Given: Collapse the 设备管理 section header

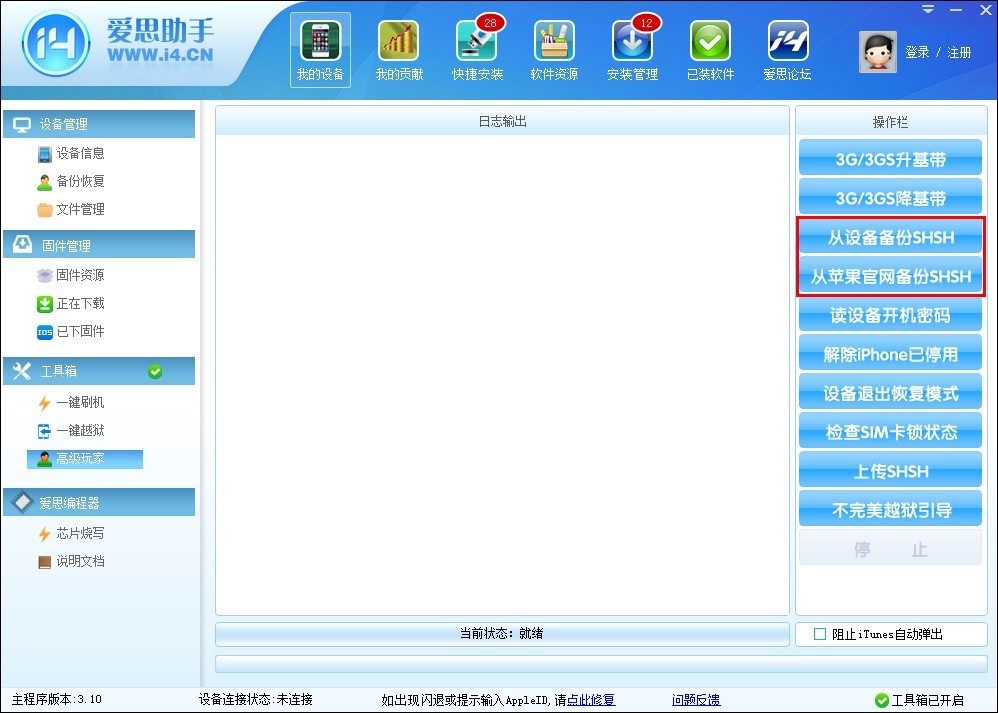Looking at the screenshot, I should pos(99,124).
